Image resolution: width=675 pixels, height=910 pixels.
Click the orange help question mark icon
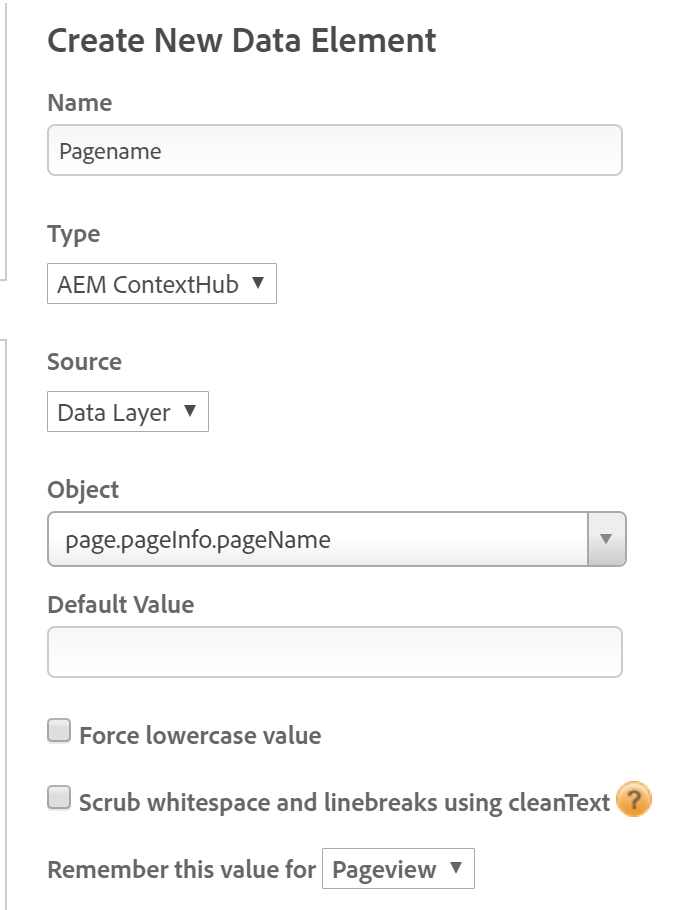point(634,800)
